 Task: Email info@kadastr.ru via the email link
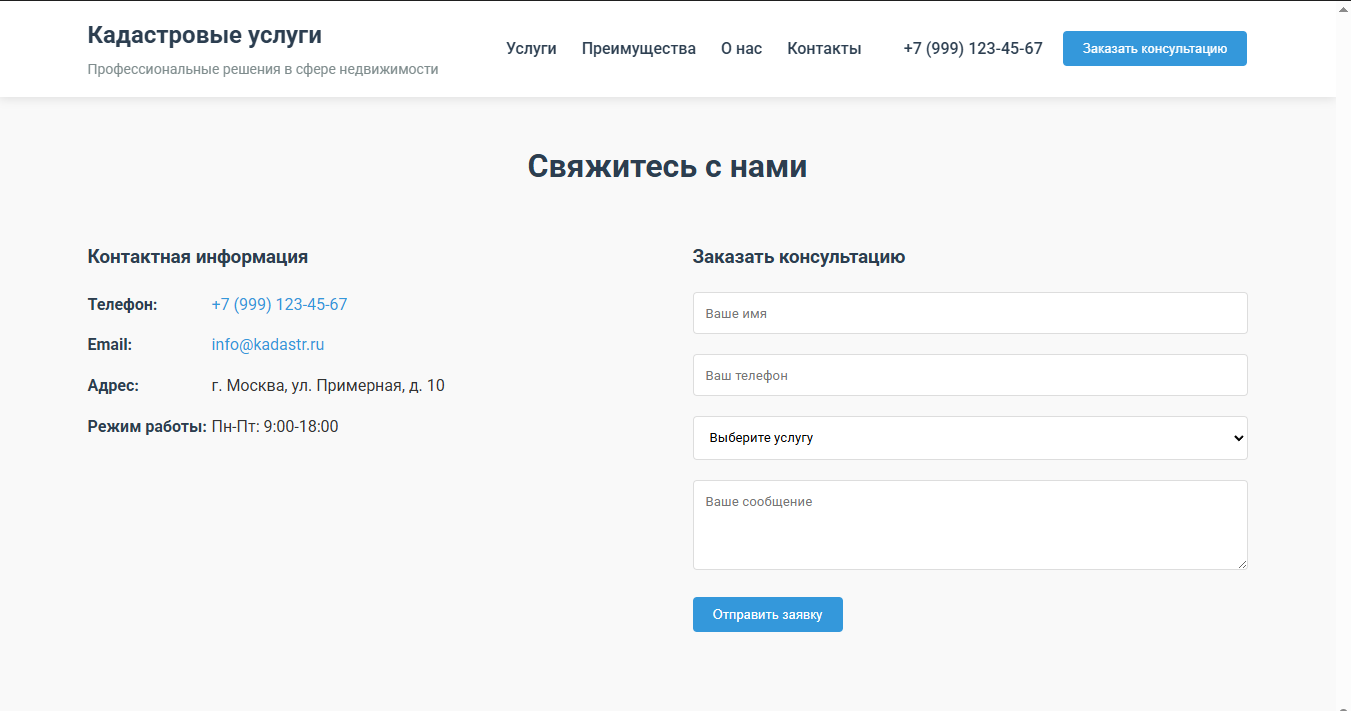click(267, 344)
